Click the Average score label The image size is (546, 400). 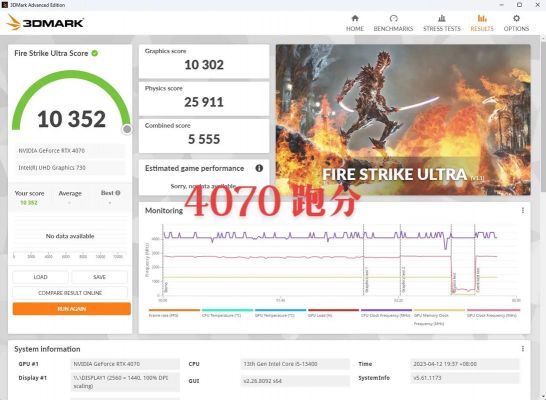(x=70, y=193)
